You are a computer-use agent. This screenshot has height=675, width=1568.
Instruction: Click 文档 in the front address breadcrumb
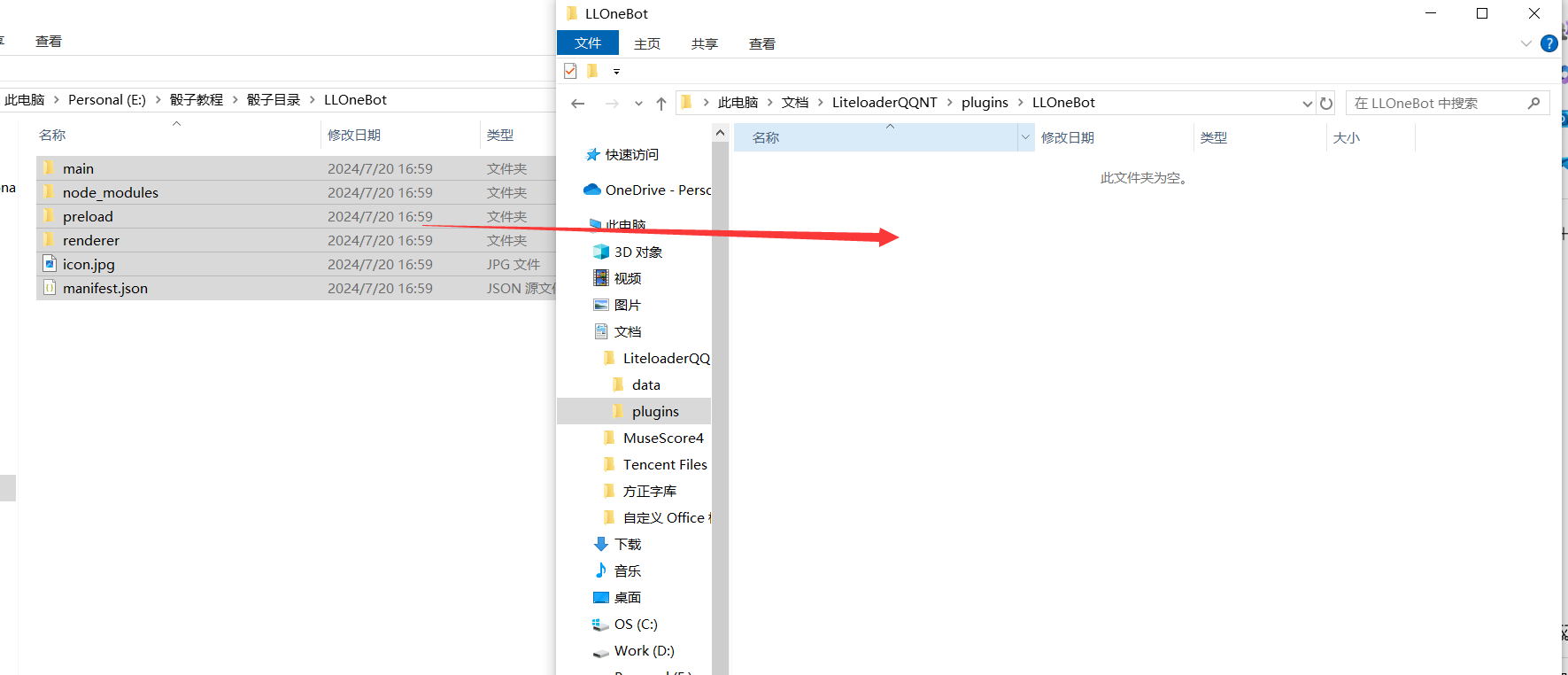click(x=795, y=103)
